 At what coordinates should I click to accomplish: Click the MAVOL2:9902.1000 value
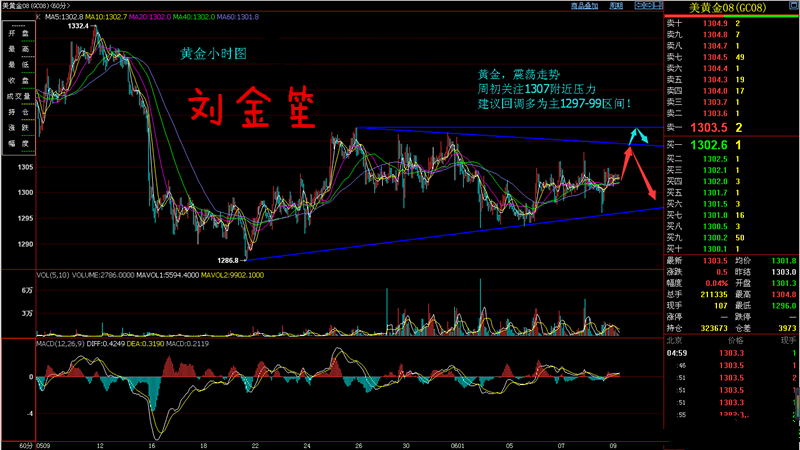232,275
